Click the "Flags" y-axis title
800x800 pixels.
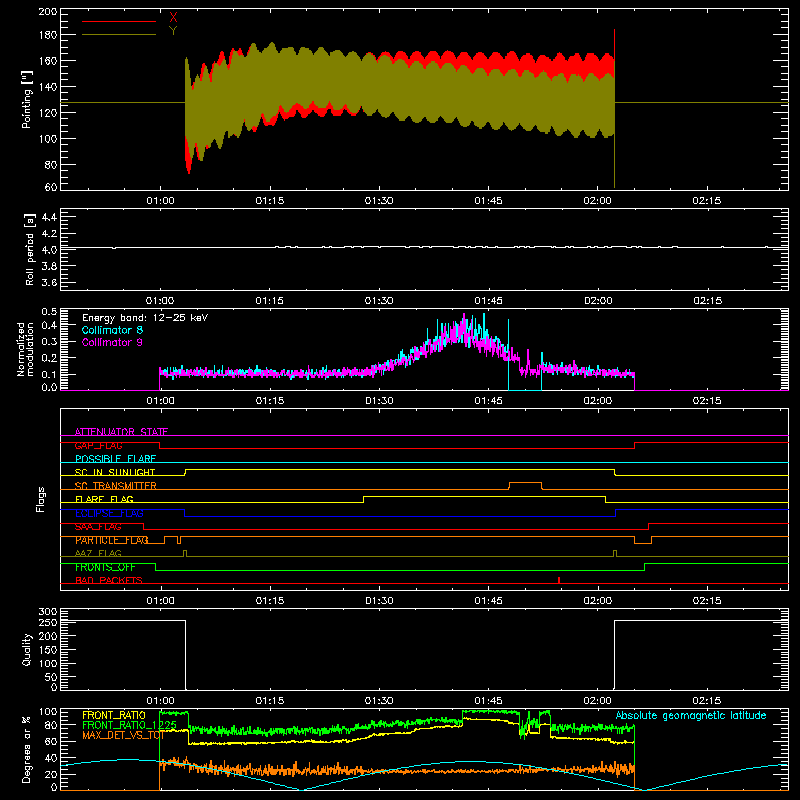[41, 499]
